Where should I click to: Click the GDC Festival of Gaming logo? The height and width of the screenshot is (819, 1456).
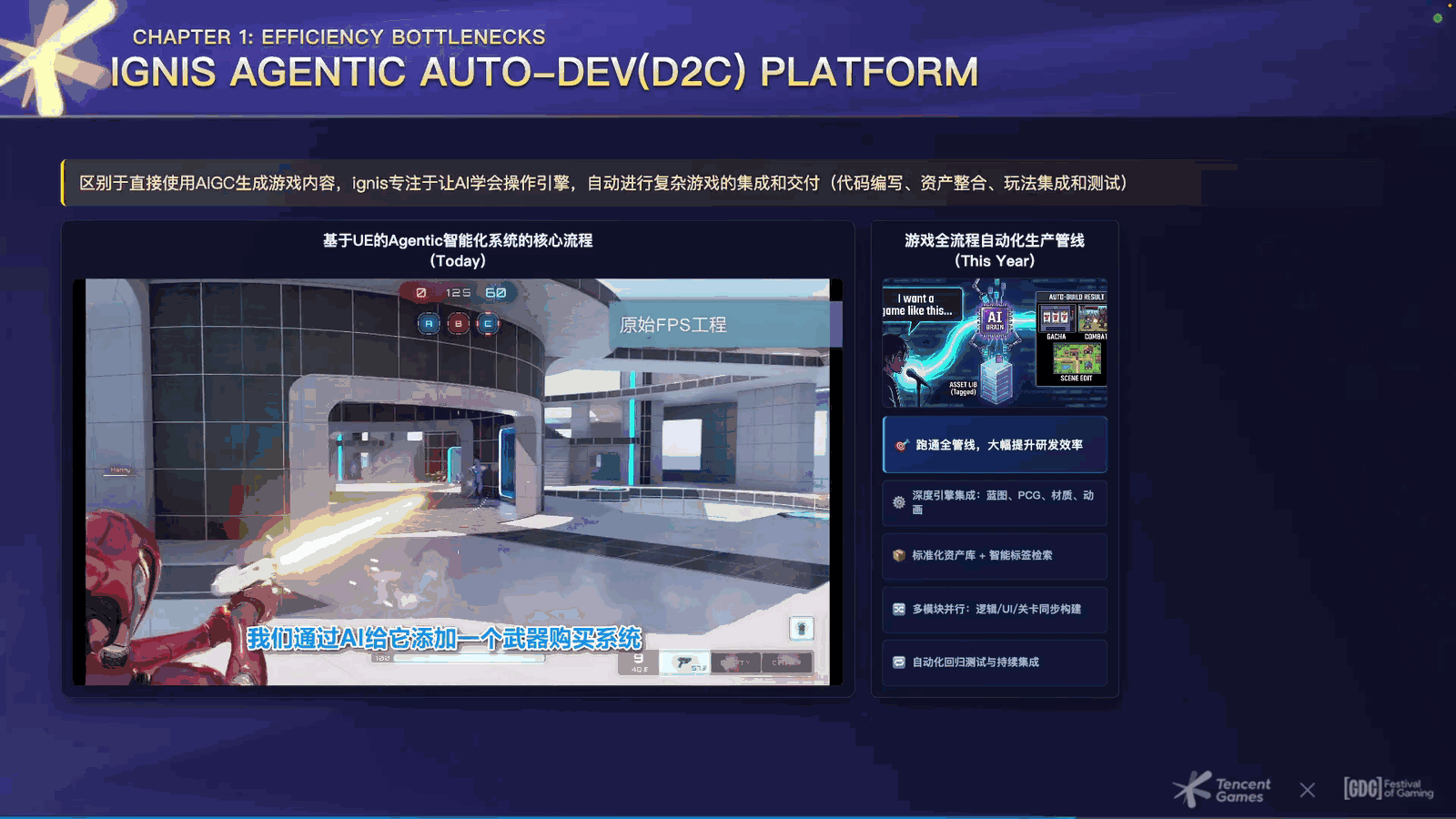pos(1389,788)
